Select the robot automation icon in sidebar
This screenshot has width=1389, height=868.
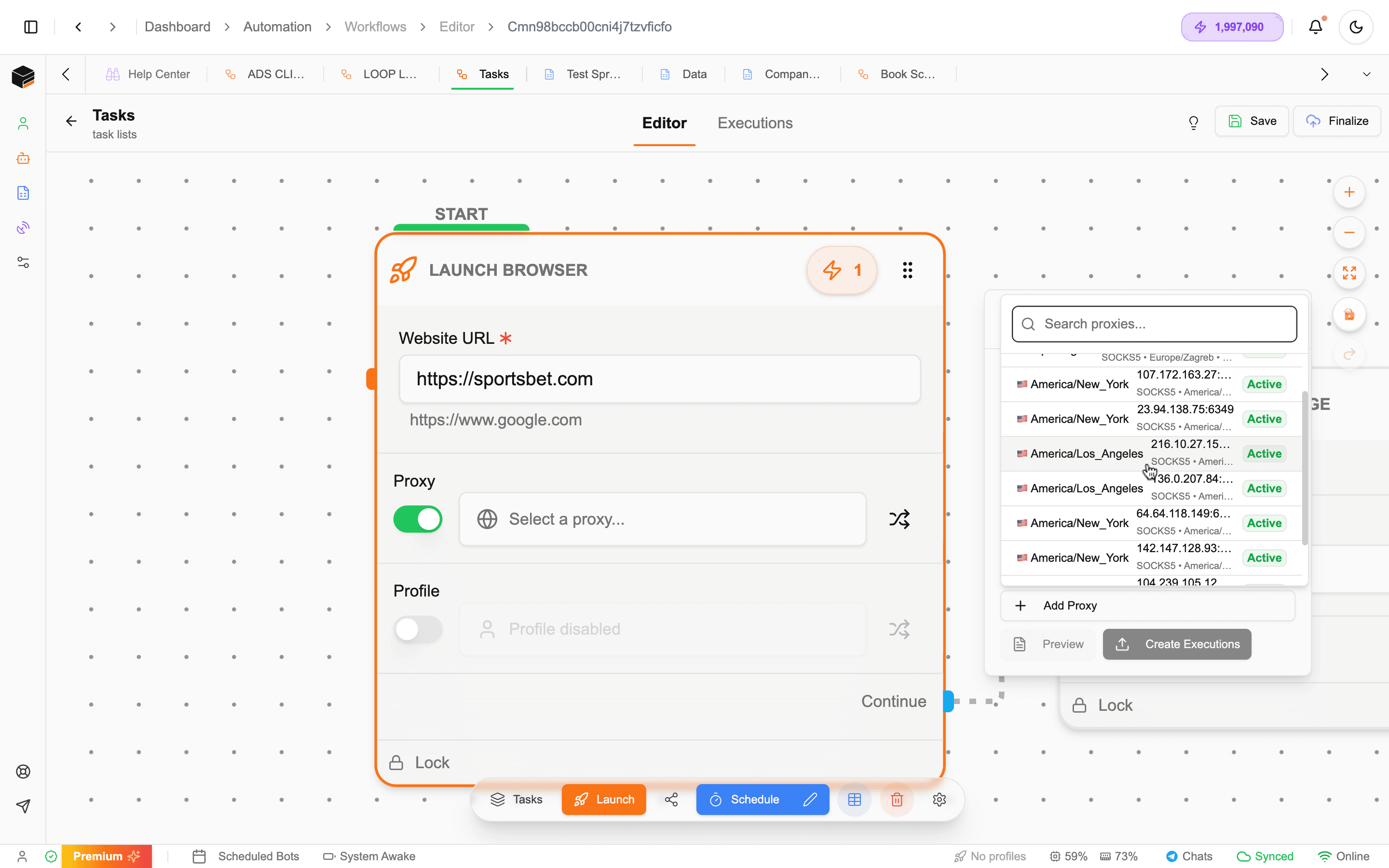pos(23,159)
